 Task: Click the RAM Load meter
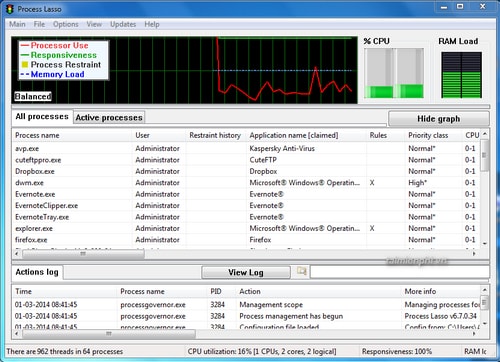click(x=461, y=75)
